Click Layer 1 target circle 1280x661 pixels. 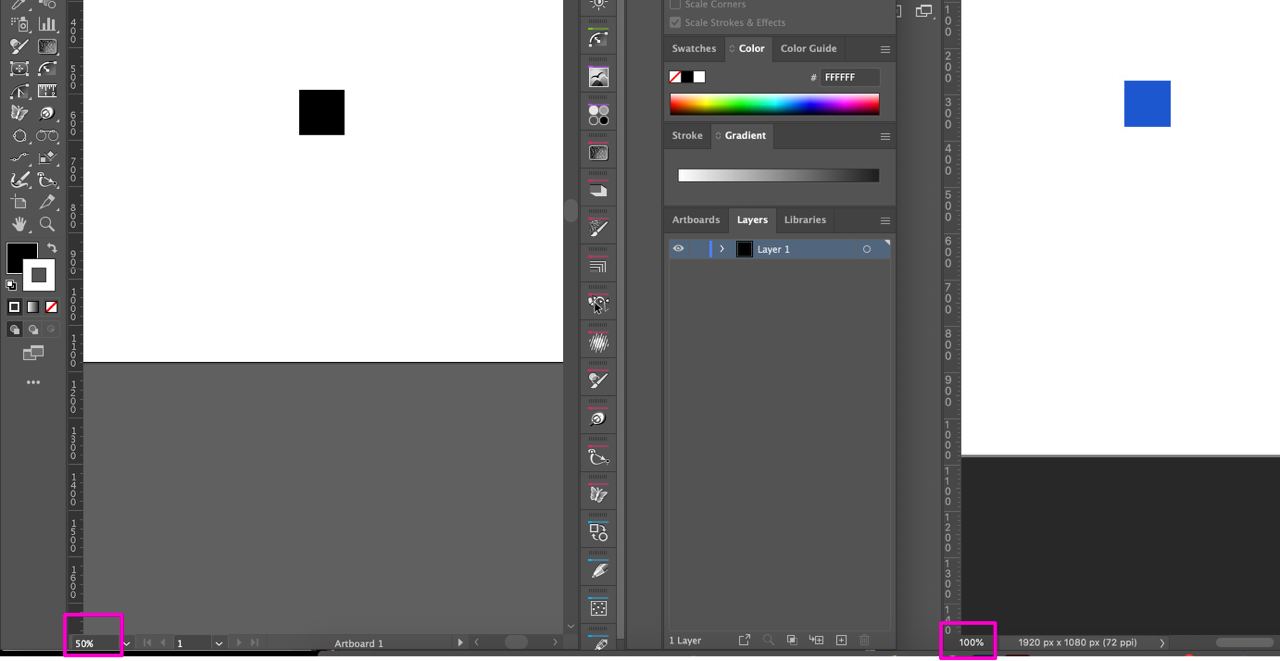pos(866,249)
